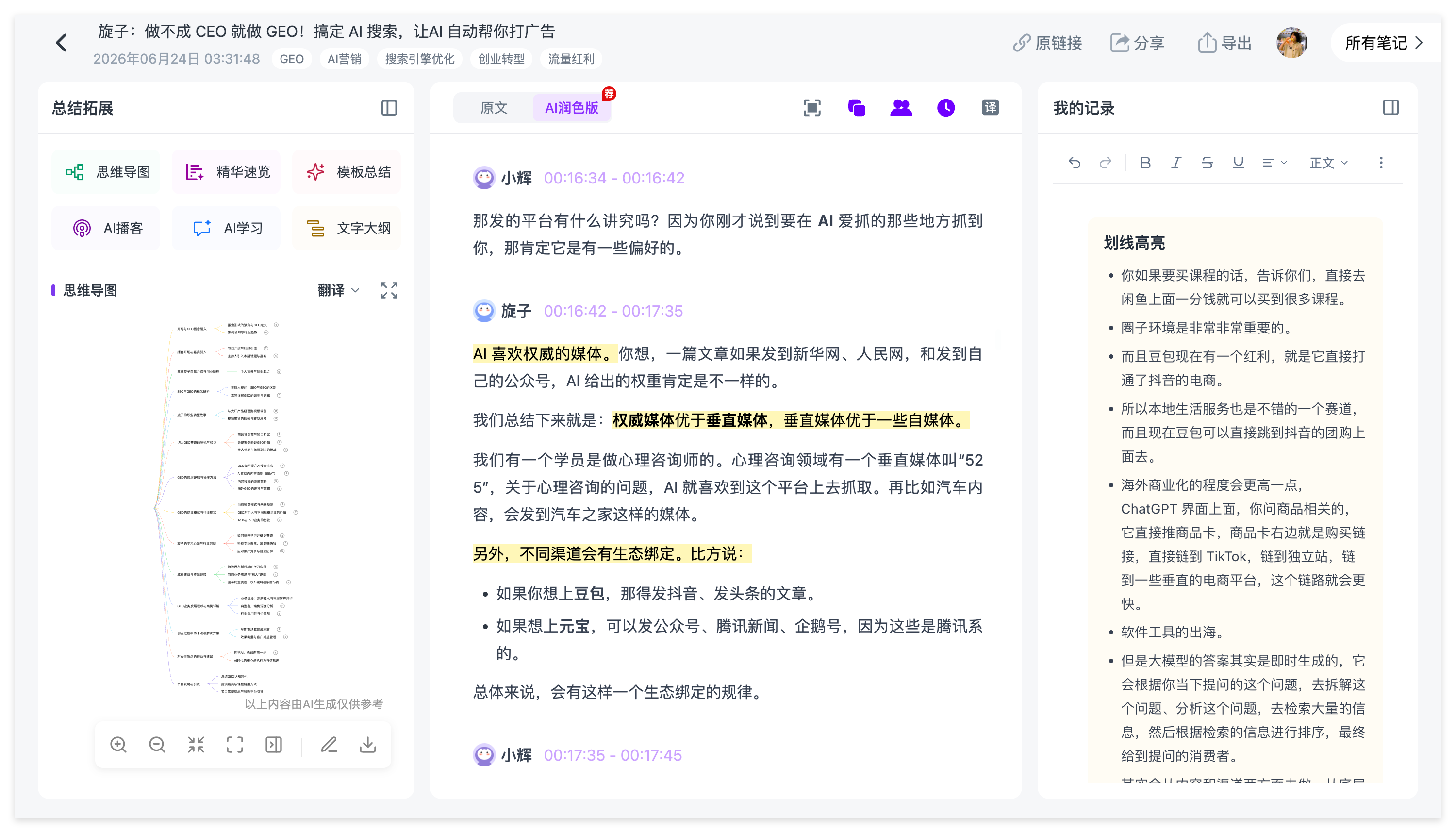
Task: Open 文字大纲 text outline
Action: [347, 228]
